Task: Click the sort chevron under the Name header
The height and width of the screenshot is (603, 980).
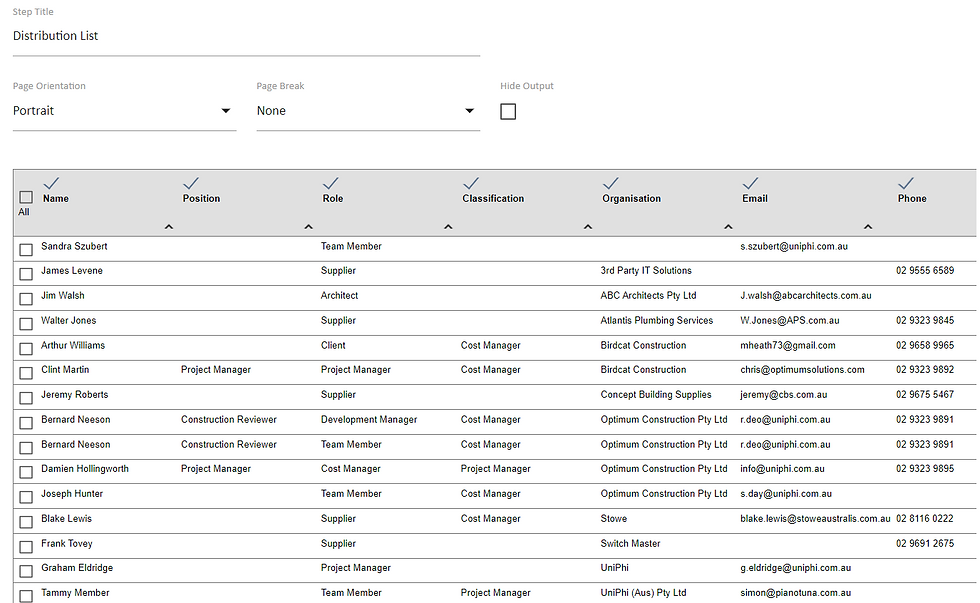Action: click(169, 226)
